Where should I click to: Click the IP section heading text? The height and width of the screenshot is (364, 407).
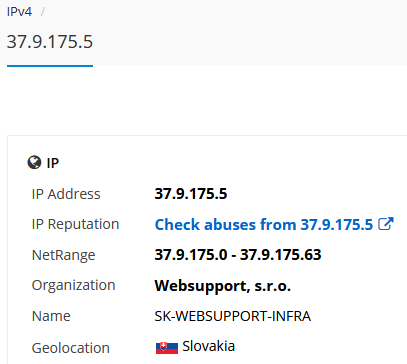pyautogui.click(x=53, y=163)
